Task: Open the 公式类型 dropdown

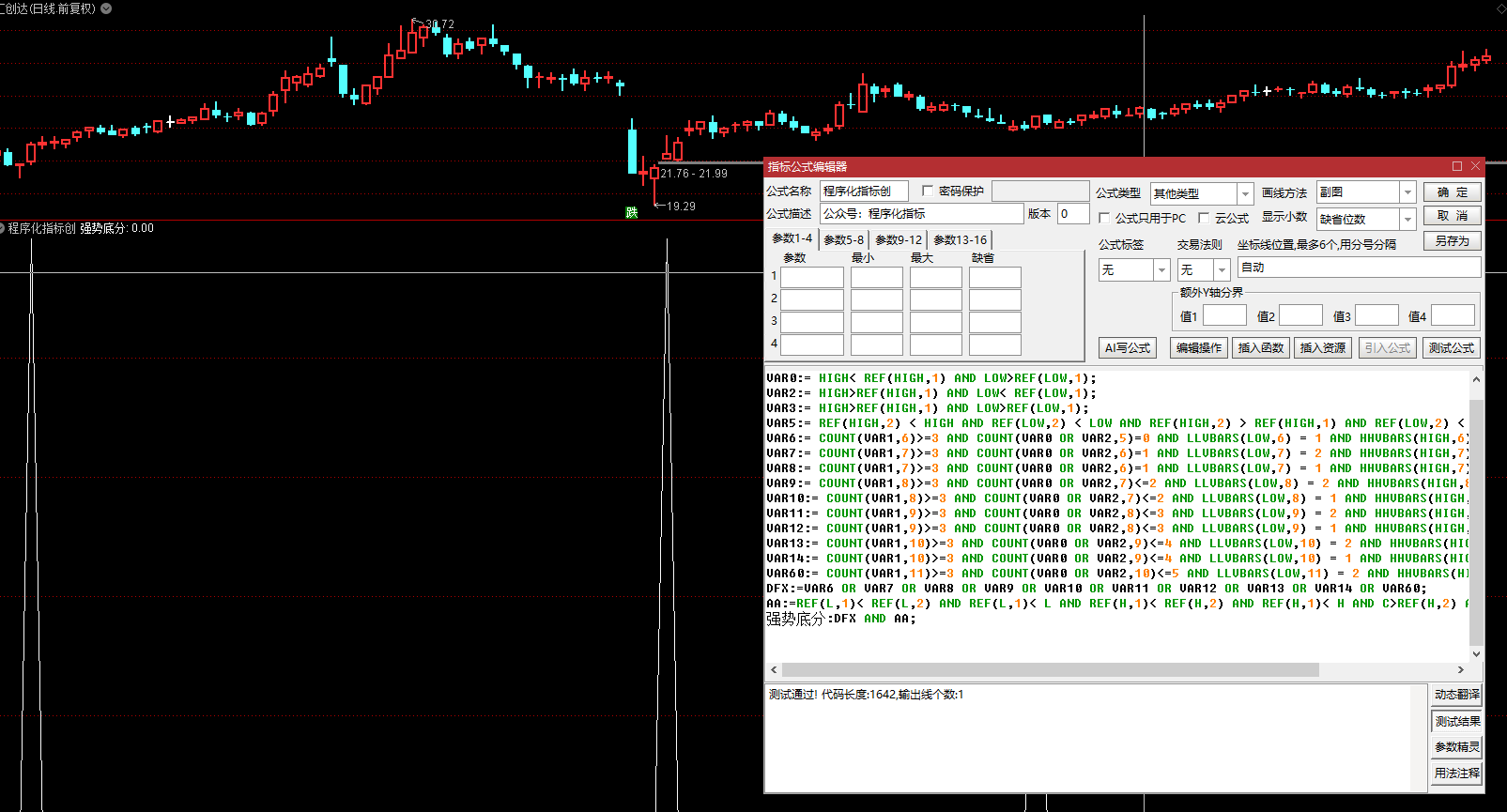Action: (x=1245, y=193)
